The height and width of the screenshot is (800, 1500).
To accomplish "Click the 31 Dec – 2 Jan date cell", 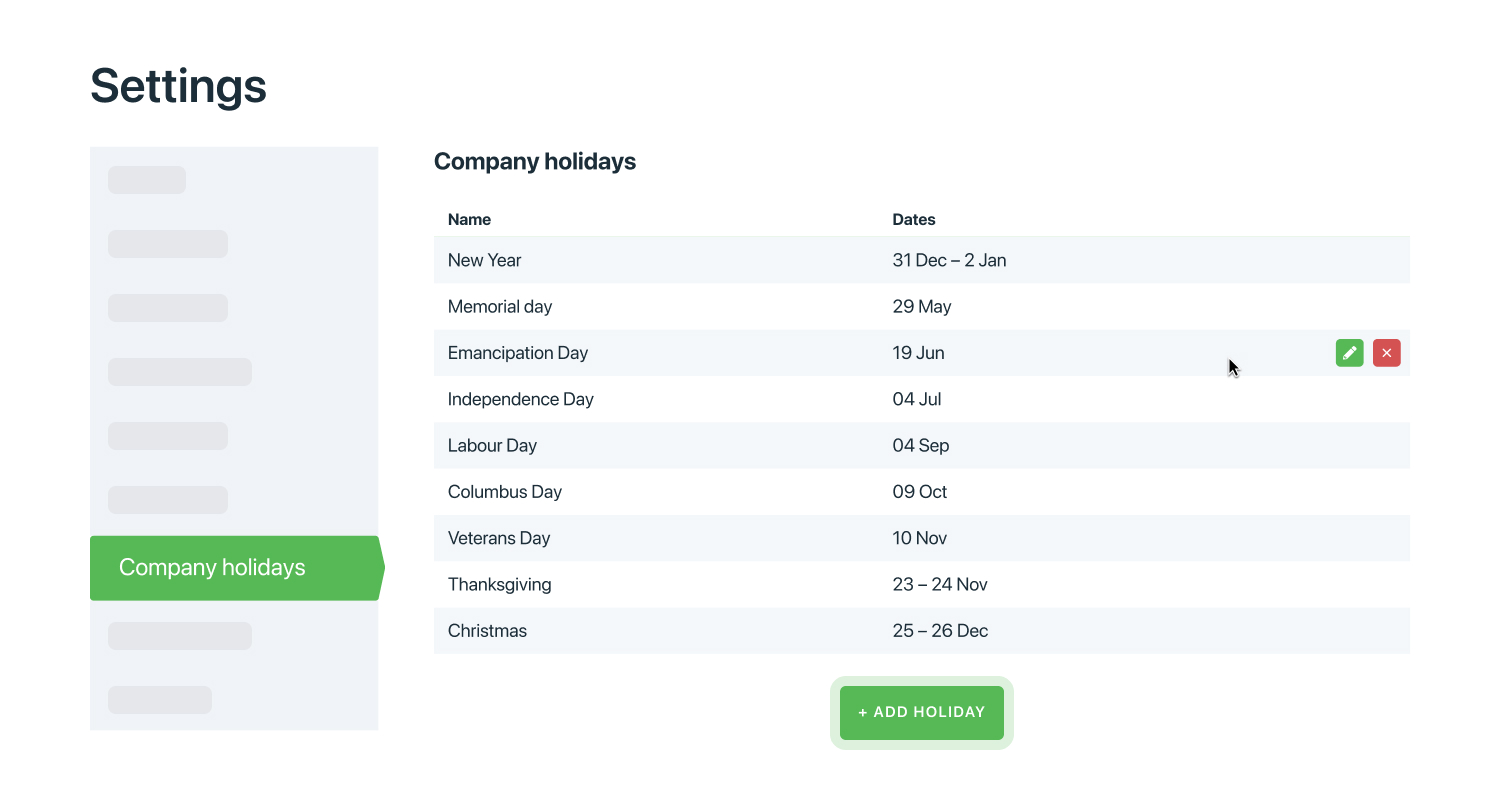I will click(949, 260).
